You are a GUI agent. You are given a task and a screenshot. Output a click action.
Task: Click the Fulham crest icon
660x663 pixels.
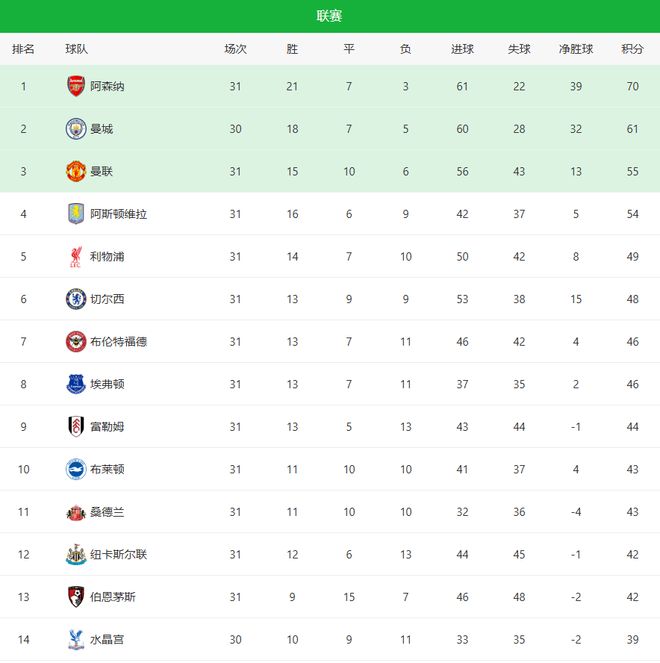[x=76, y=427]
